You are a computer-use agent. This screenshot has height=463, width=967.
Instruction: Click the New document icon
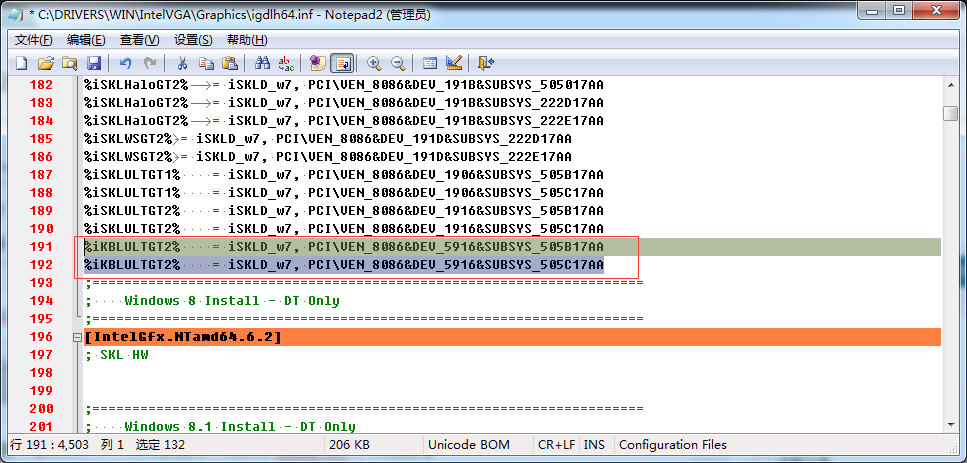tap(21, 63)
